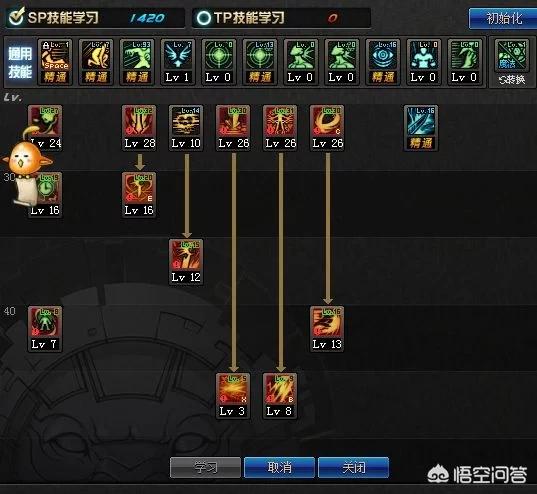Select the mastered eye general skill icon
The height and width of the screenshot is (494, 537).
(x=383, y=62)
